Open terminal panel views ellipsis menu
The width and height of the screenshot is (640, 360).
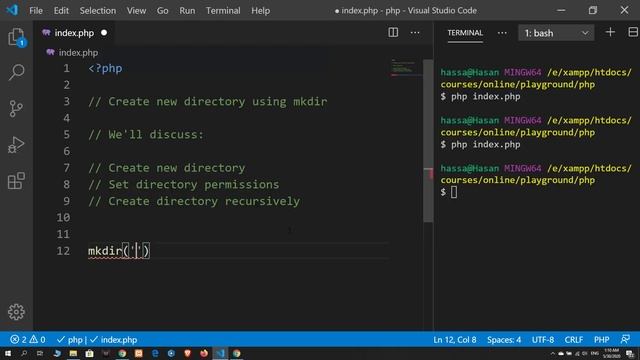[502, 33]
